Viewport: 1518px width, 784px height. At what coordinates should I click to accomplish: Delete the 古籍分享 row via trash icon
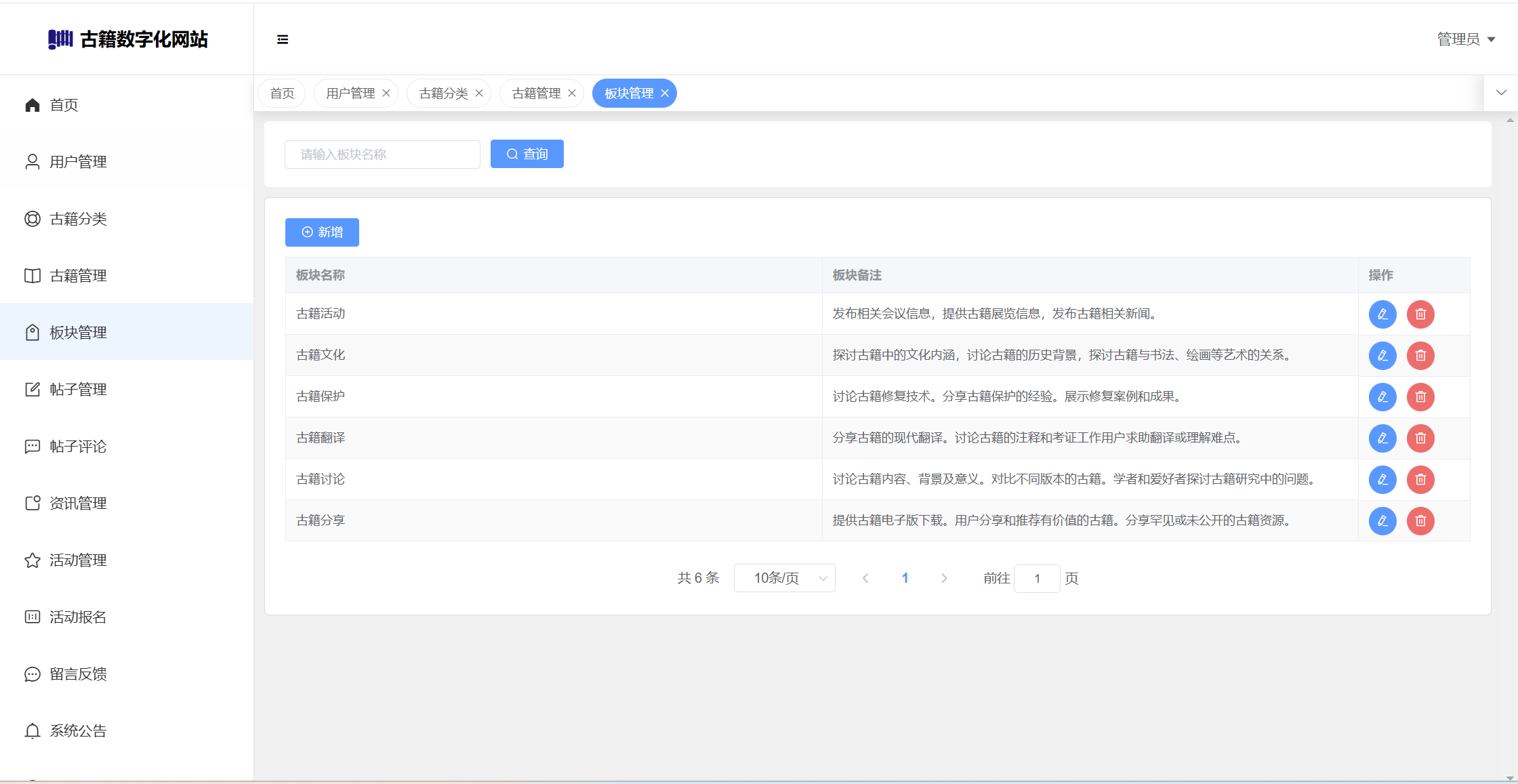click(1420, 521)
